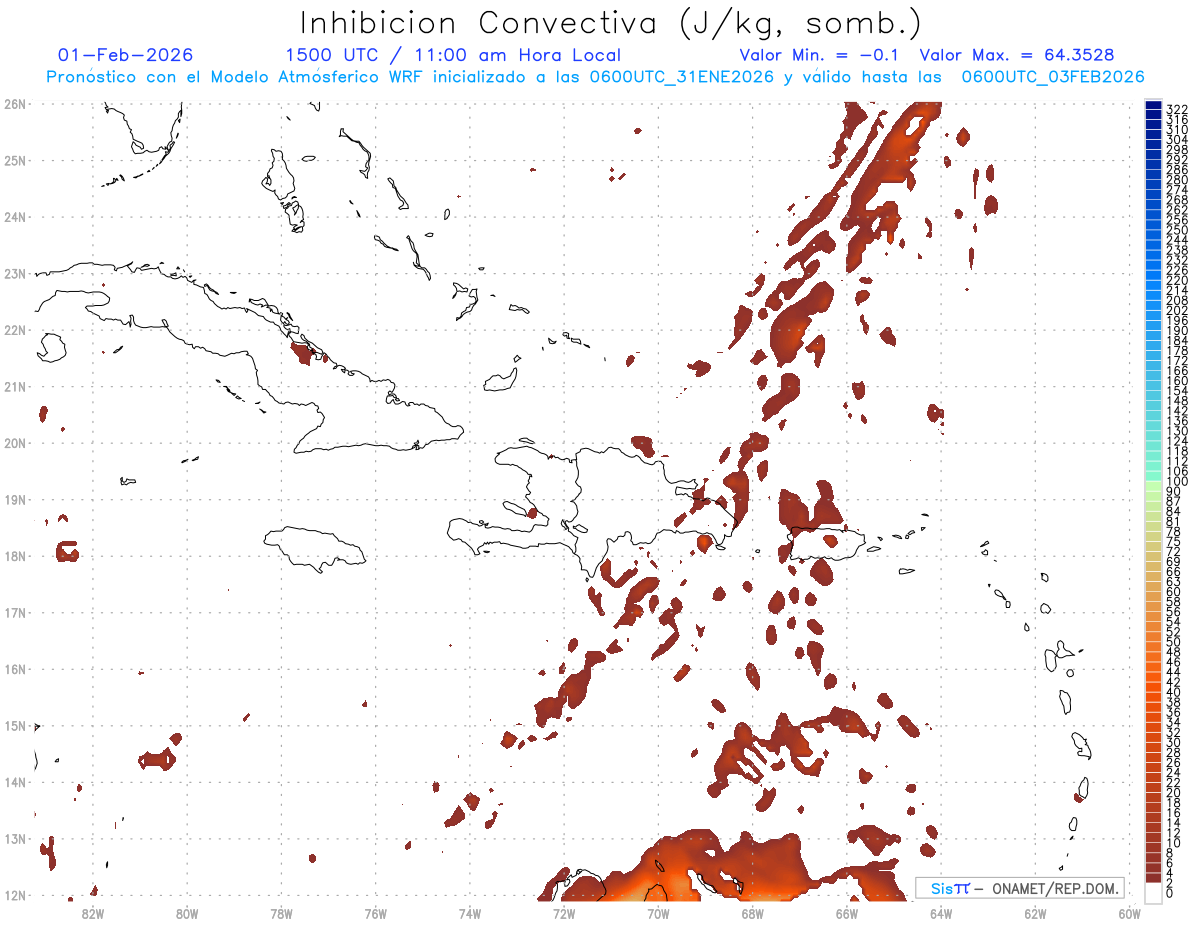Click the '82W' longitude label
1200x927 pixels.
click(92, 913)
